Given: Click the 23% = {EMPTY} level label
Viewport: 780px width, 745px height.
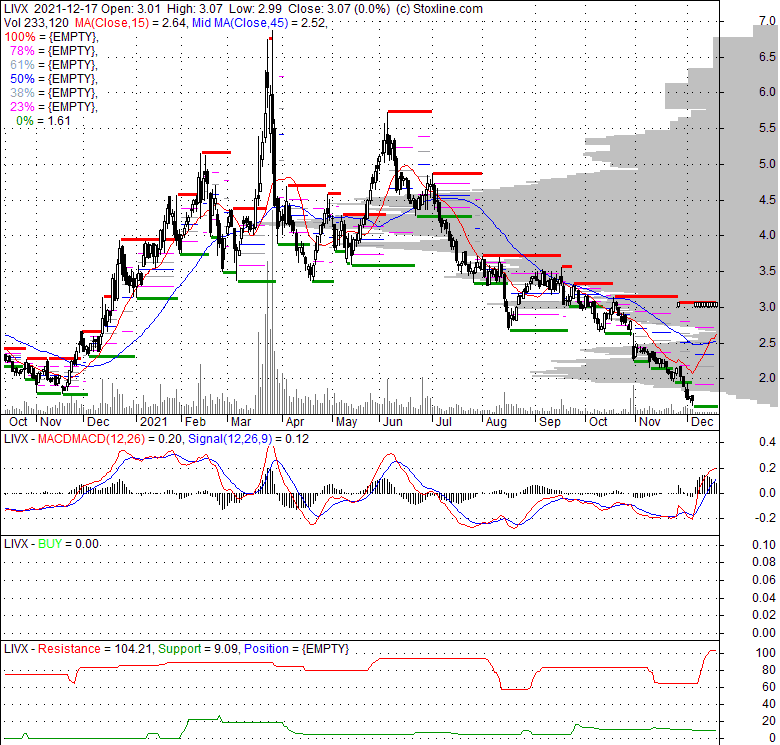Looking at the screenshot, I should coord(54,106).
